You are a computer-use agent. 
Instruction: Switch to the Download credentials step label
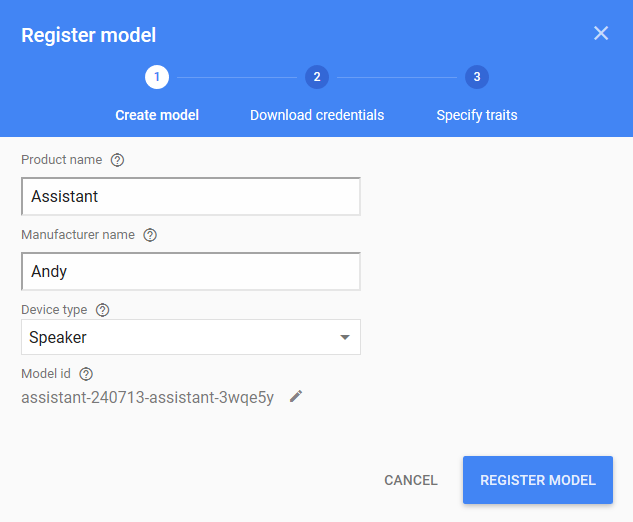(317, 115)
